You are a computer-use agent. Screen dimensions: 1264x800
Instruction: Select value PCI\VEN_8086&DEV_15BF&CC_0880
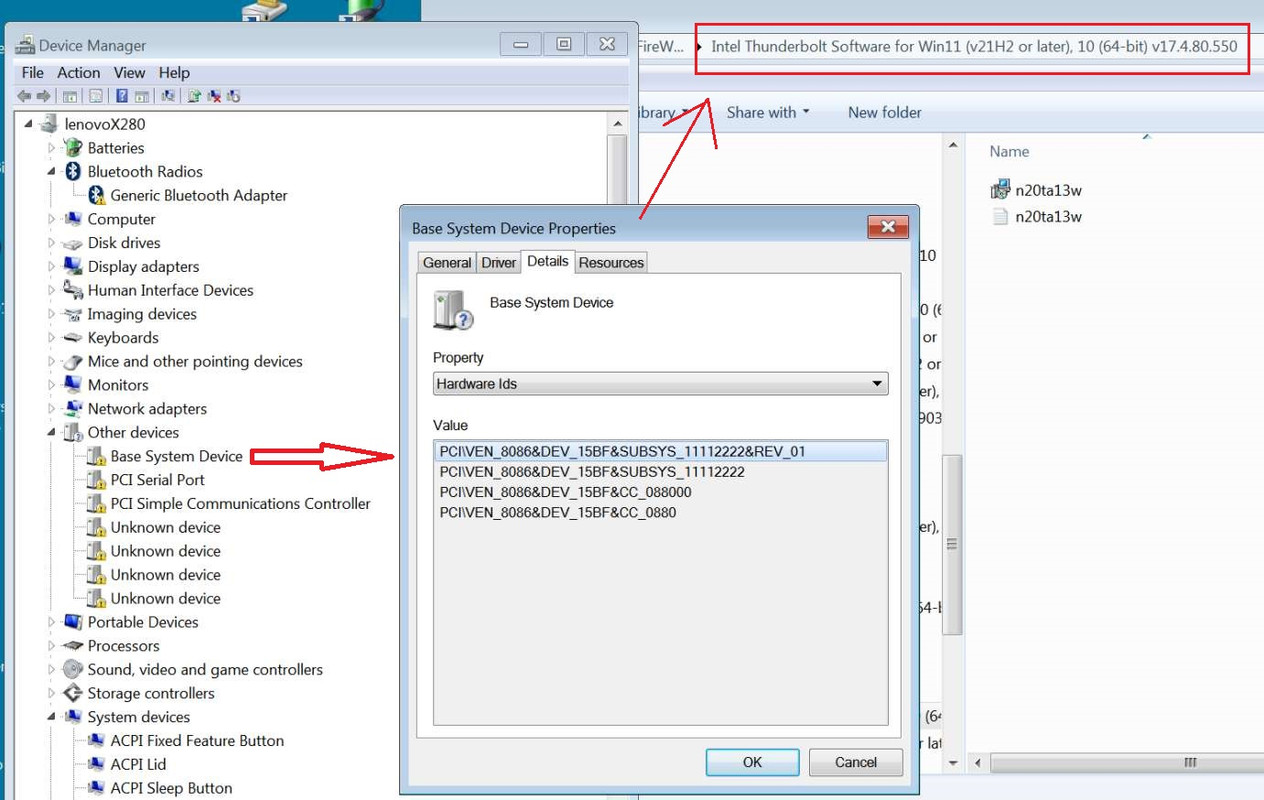[x=558, y=513]
